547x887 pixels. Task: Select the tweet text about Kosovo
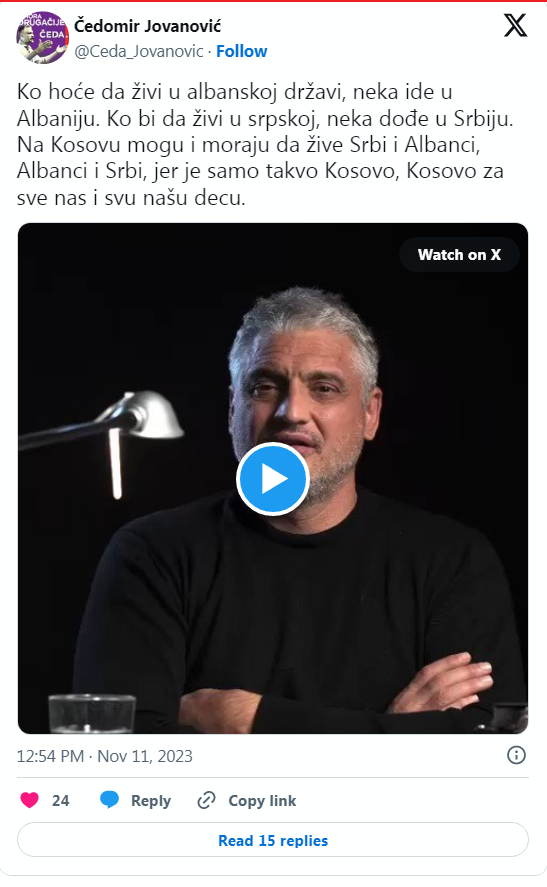(265, 145)
